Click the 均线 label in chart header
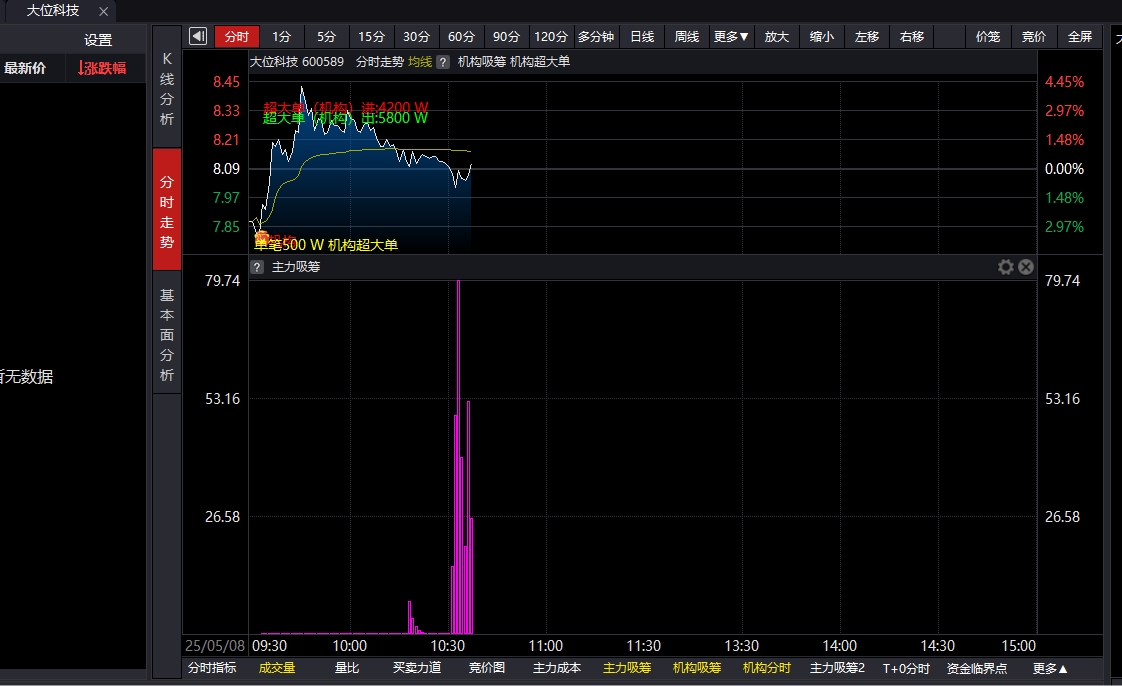The height and width of the screenshot is (686, 1122). point(420,62)
